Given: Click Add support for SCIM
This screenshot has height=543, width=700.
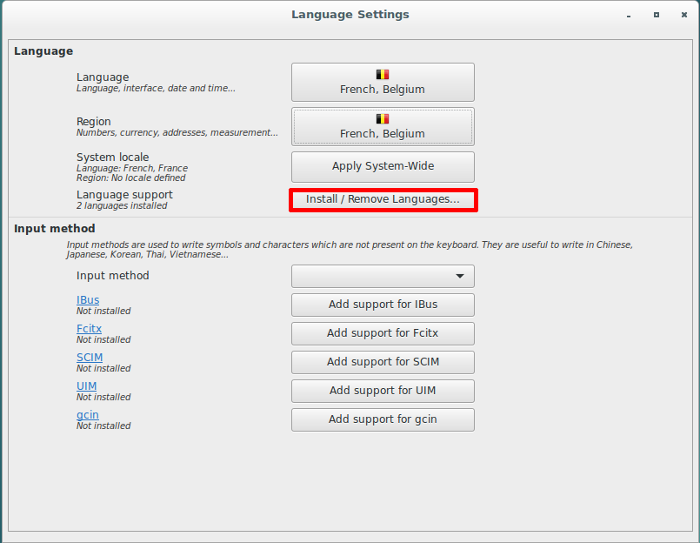Looking at the screenshot, I should (x=383, y=362).
